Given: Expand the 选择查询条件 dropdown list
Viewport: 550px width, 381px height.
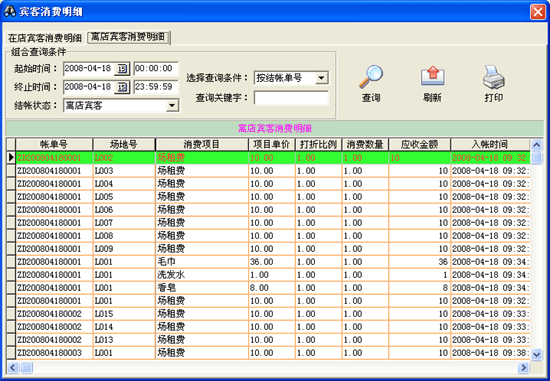Looking at the screenshot, I should [321, 78].
